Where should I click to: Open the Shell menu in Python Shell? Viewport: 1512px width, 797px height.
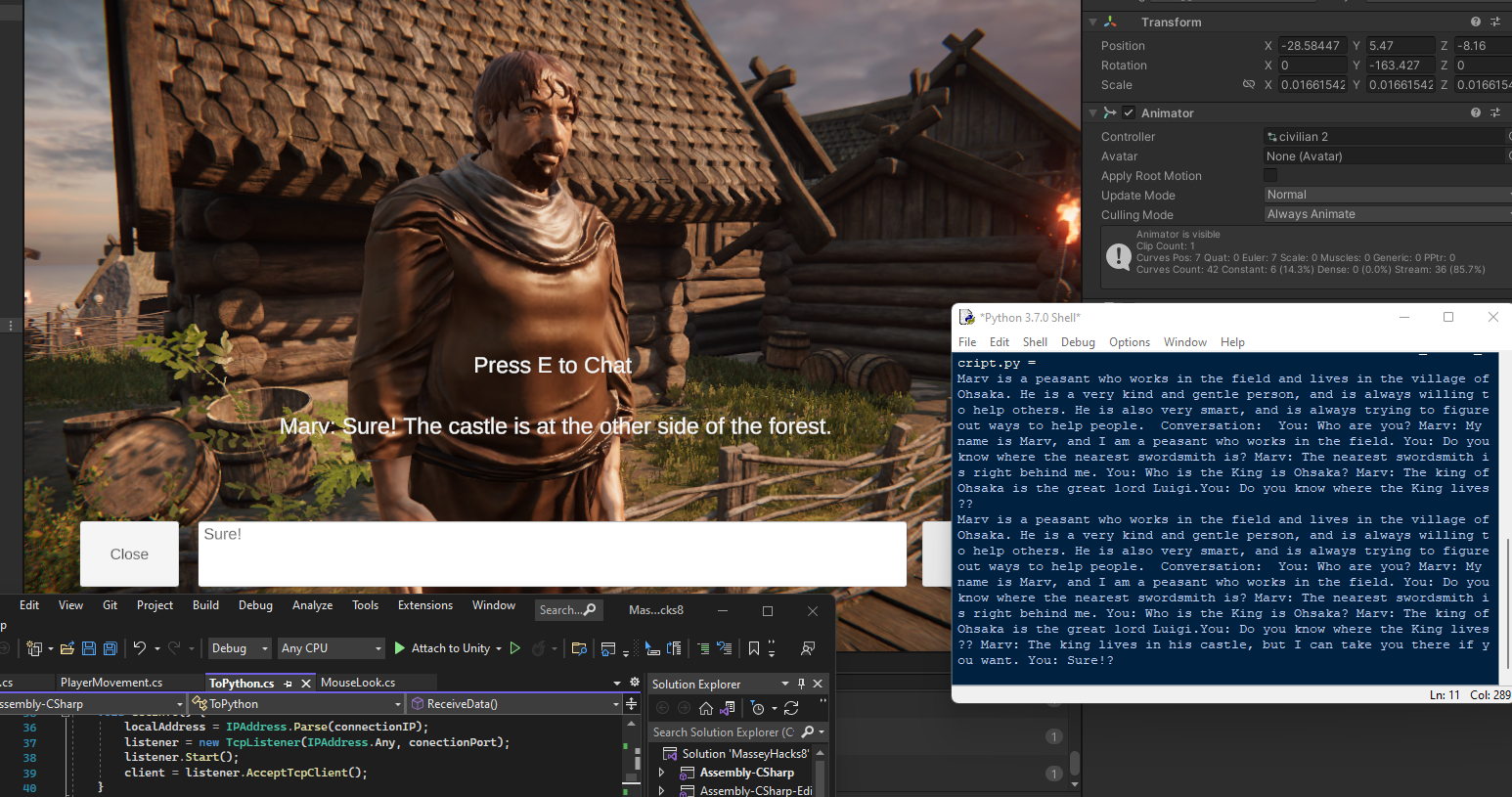click(x=1035, y=342)
